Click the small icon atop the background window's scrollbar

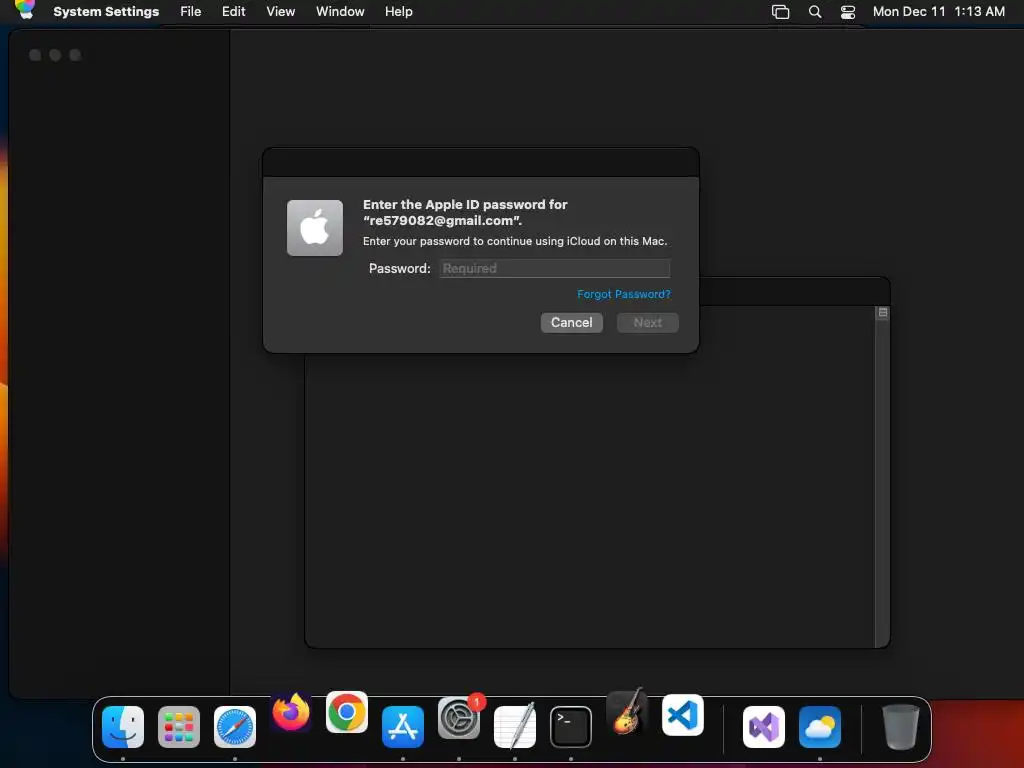coord(883,313)
